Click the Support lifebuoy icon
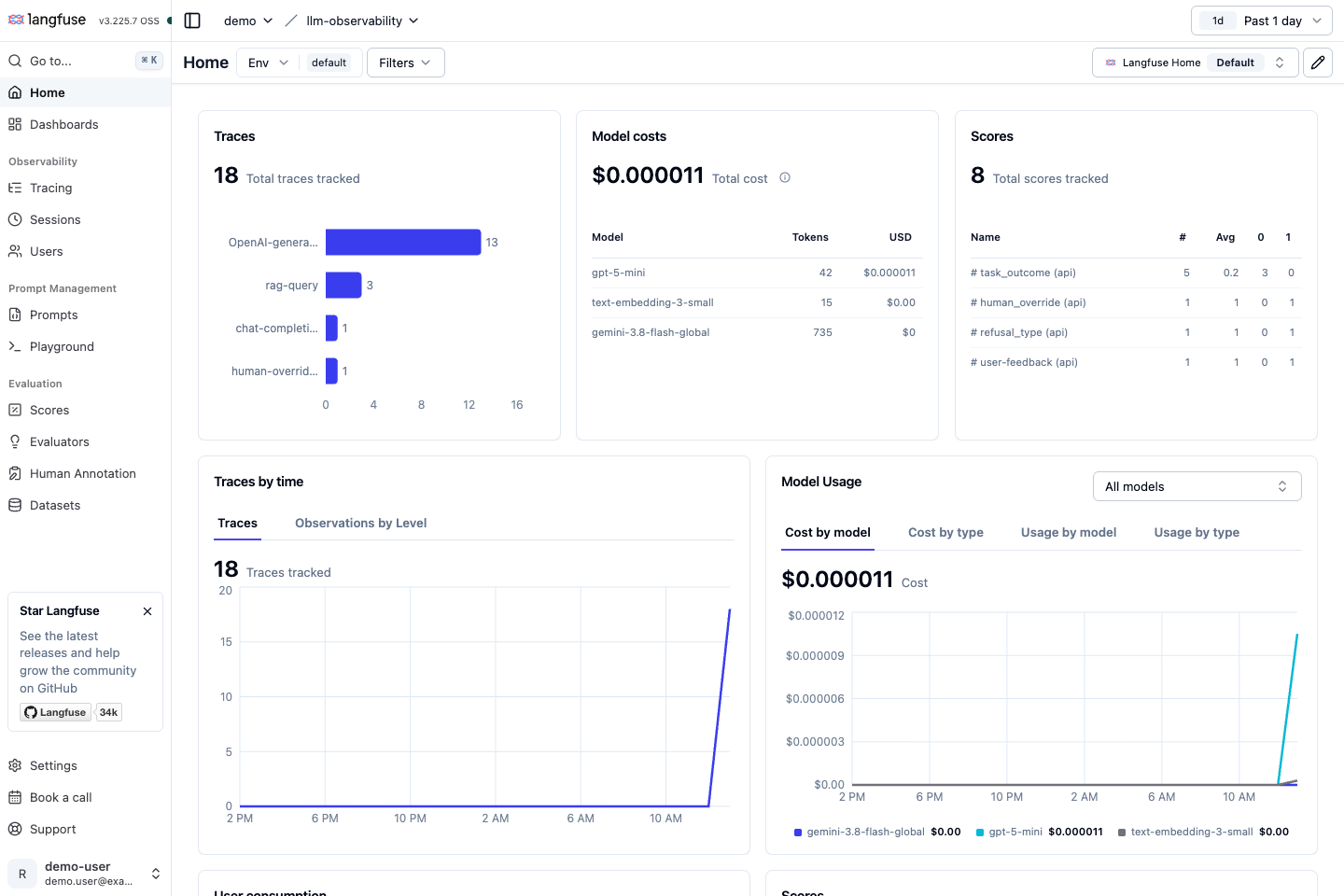Screen dimensions: 1344x896 [x=15, y=829]
